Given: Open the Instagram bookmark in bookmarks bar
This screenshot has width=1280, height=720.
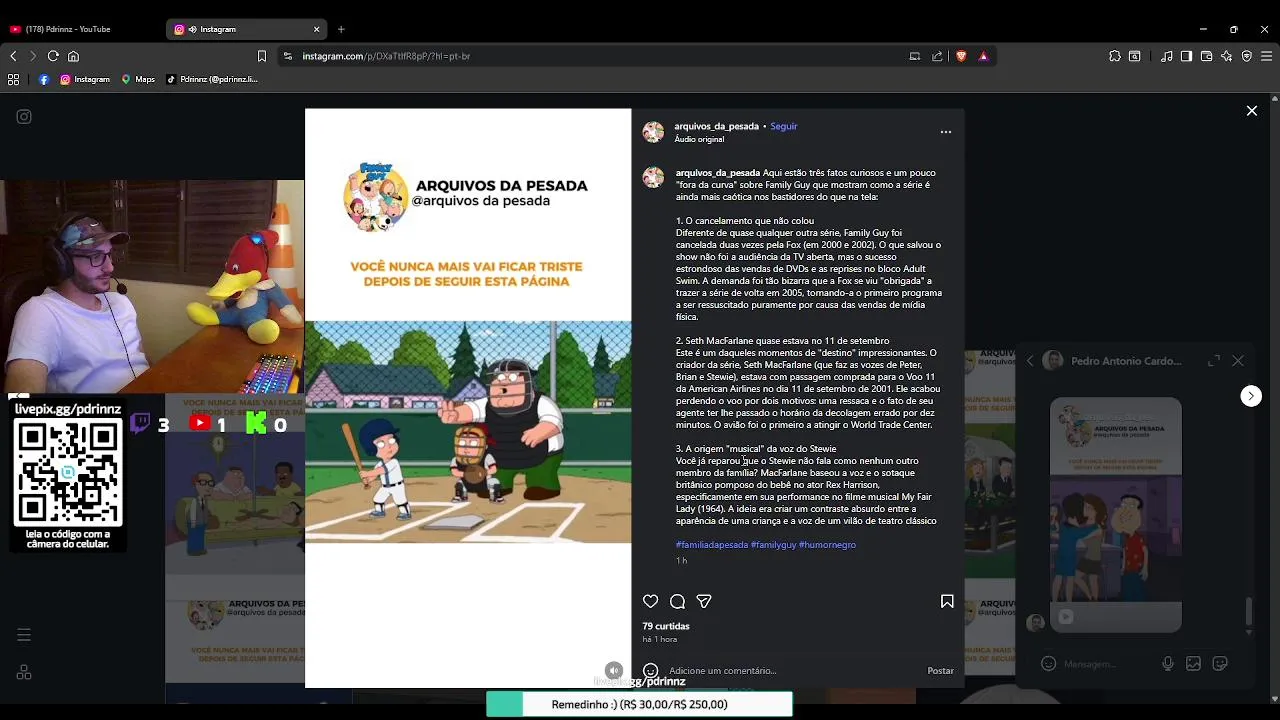Looking at the screenshot, I should pos(85,79).
